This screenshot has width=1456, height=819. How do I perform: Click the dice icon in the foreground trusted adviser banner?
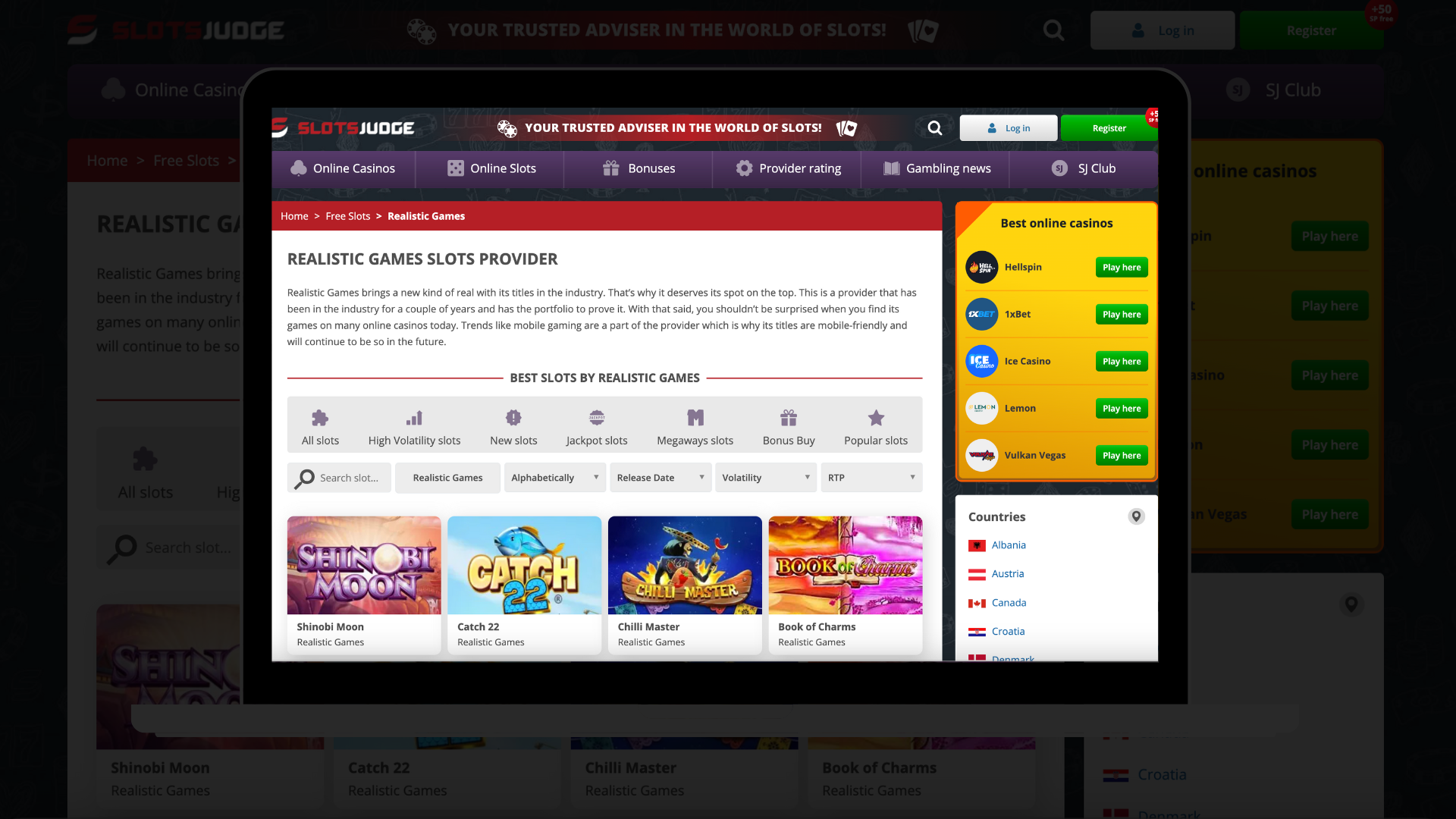(x=507, y=128)
